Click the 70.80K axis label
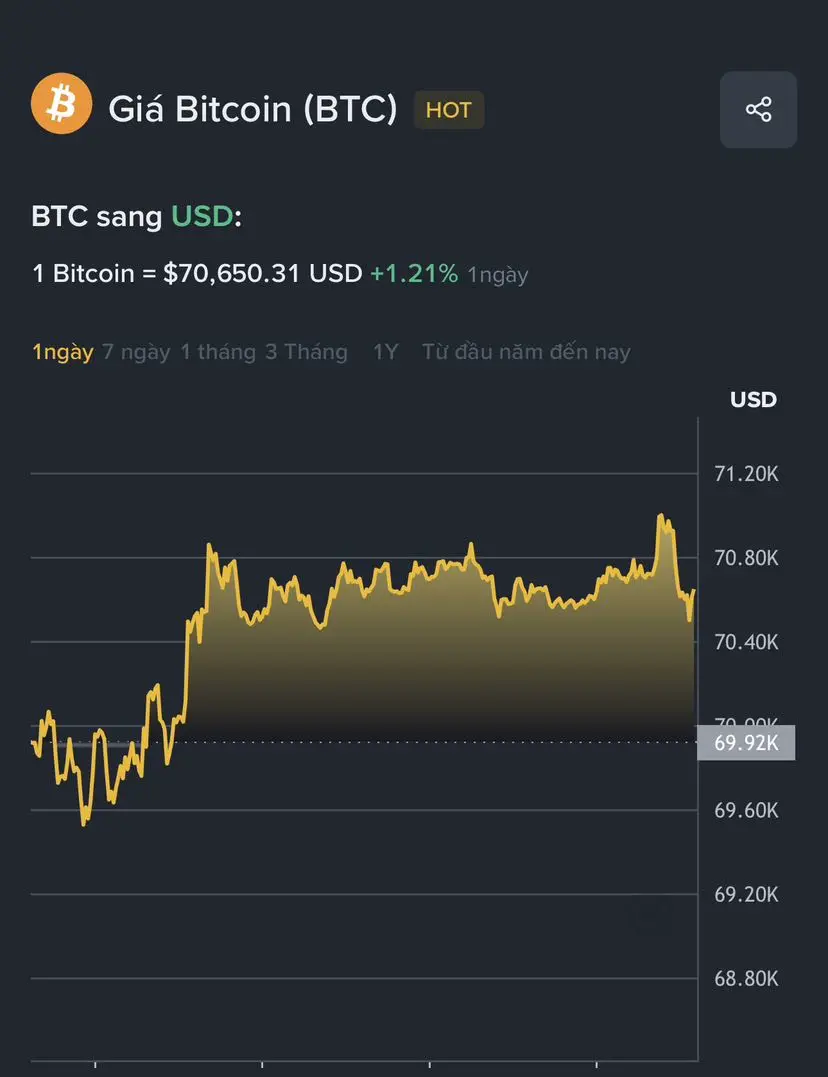Image resolution: width=828 pixels, height=1077 pixels. pos(746,558)
